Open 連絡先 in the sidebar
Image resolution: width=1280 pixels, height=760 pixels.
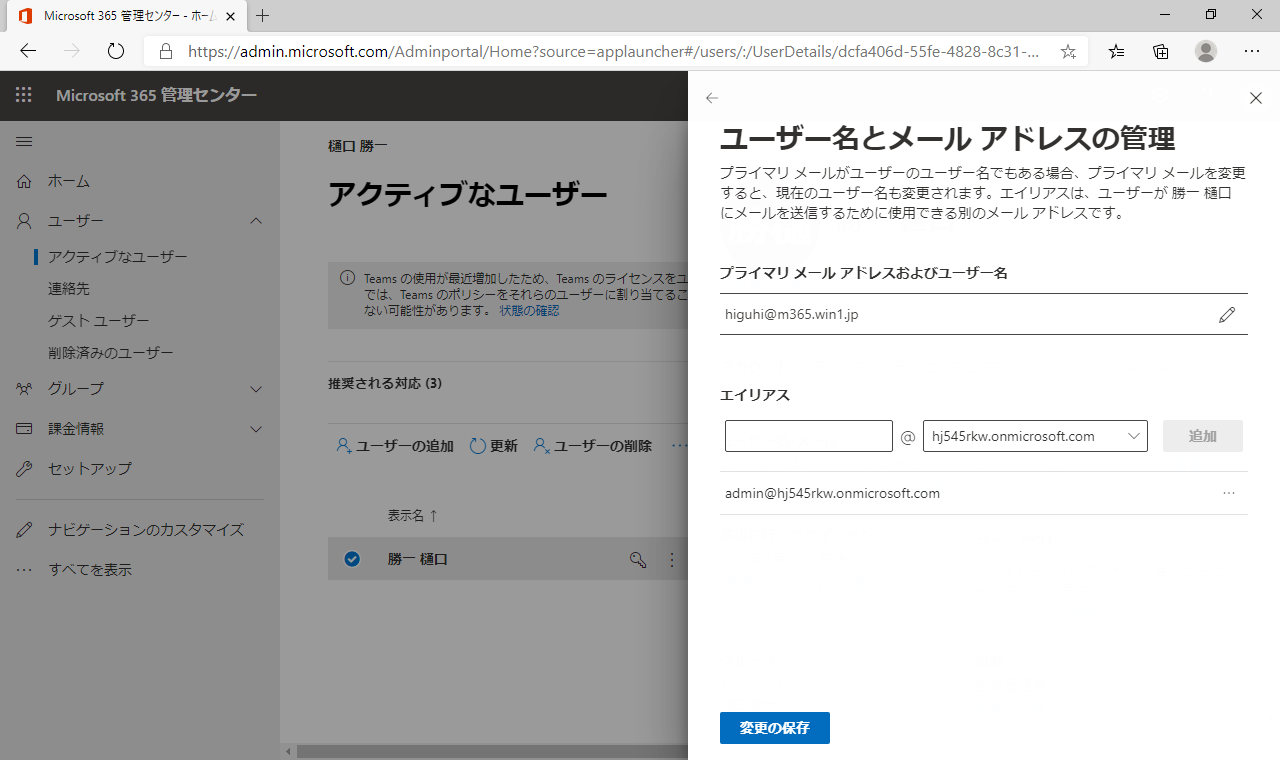(69, 289)
